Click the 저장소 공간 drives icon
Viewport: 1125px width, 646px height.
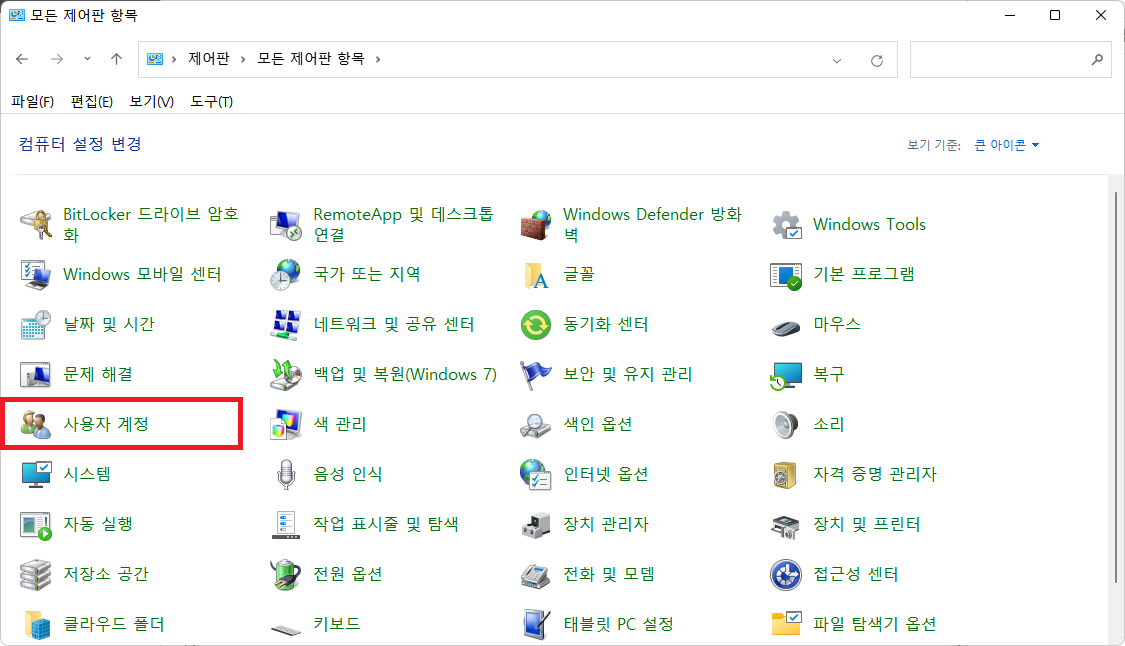tap(35, 574)
